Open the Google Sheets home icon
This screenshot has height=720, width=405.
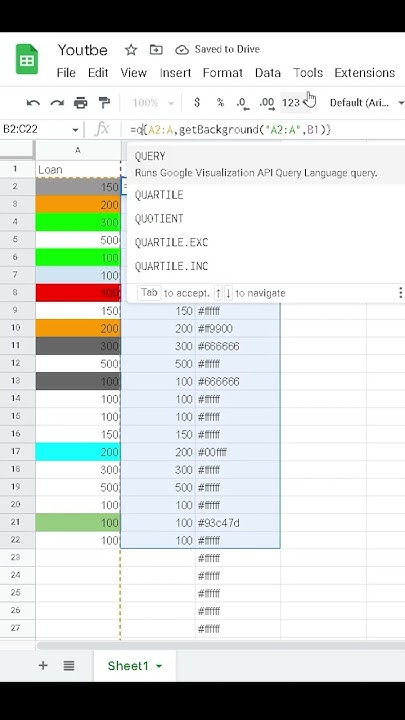coord(27,59)
